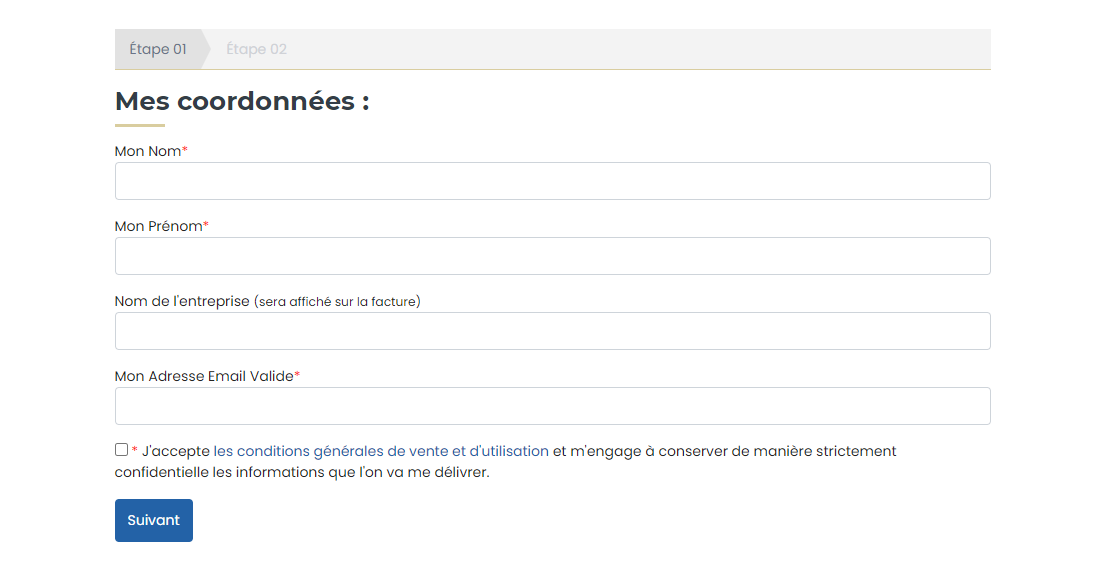The image size is (1100, 585).
Task: Click the blue Suivant button
Action: click(x=154, y=520)
